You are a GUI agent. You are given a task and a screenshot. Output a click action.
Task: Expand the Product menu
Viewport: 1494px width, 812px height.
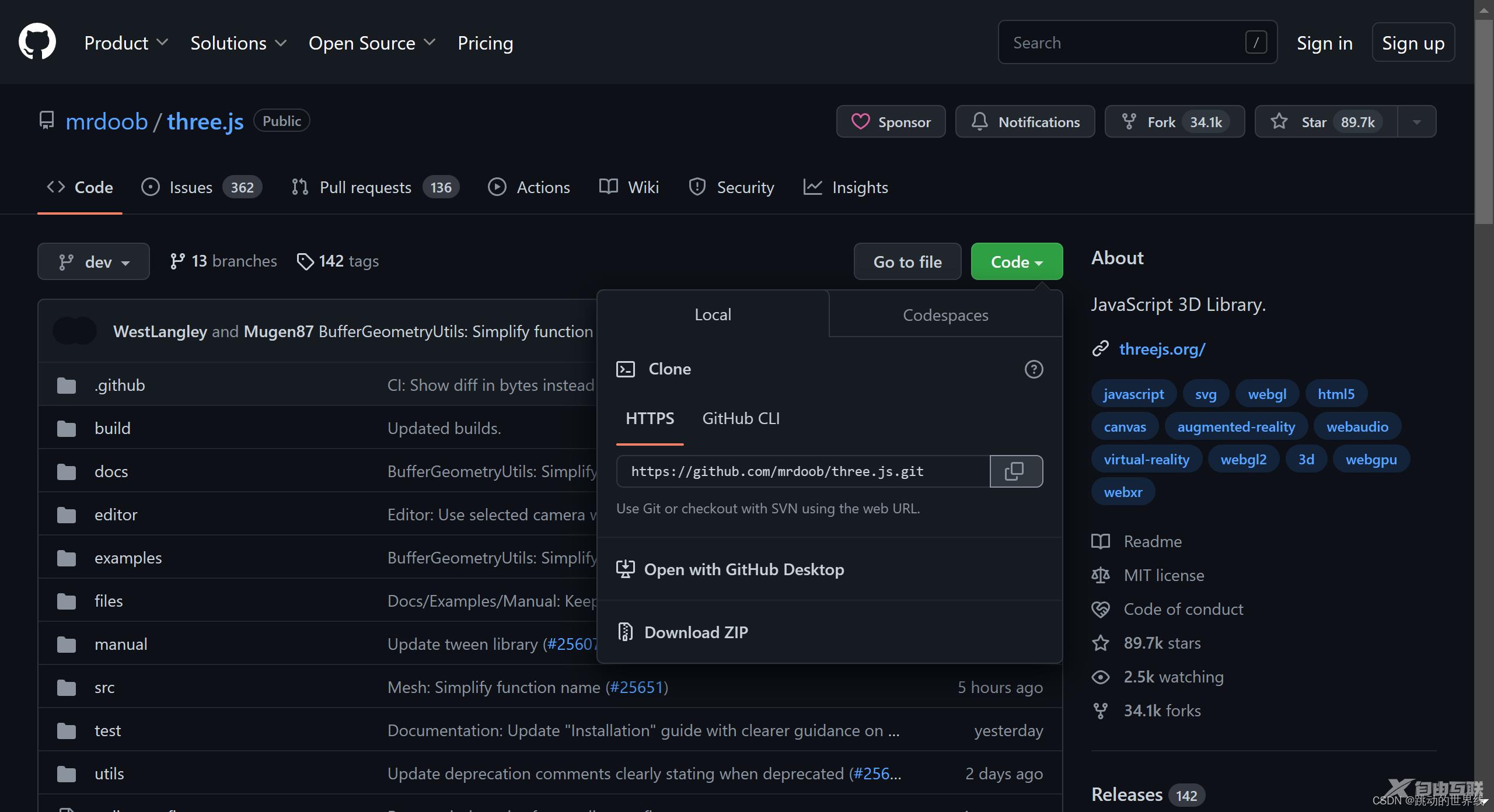(x=126, y=43)
